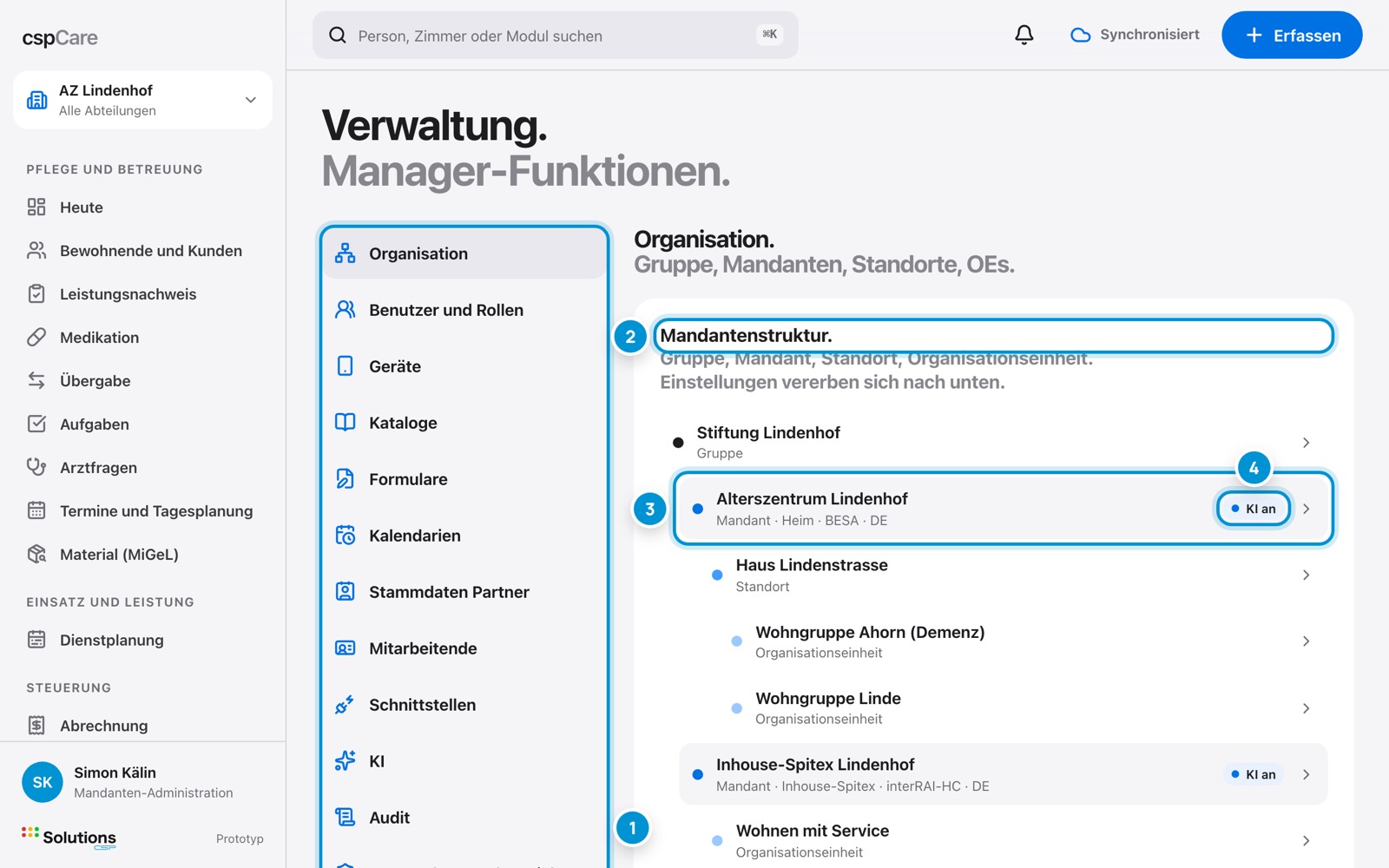The image size is (1389, 868).
Task: Click the Schnittstellen plug icon
Action: point(346,704)
